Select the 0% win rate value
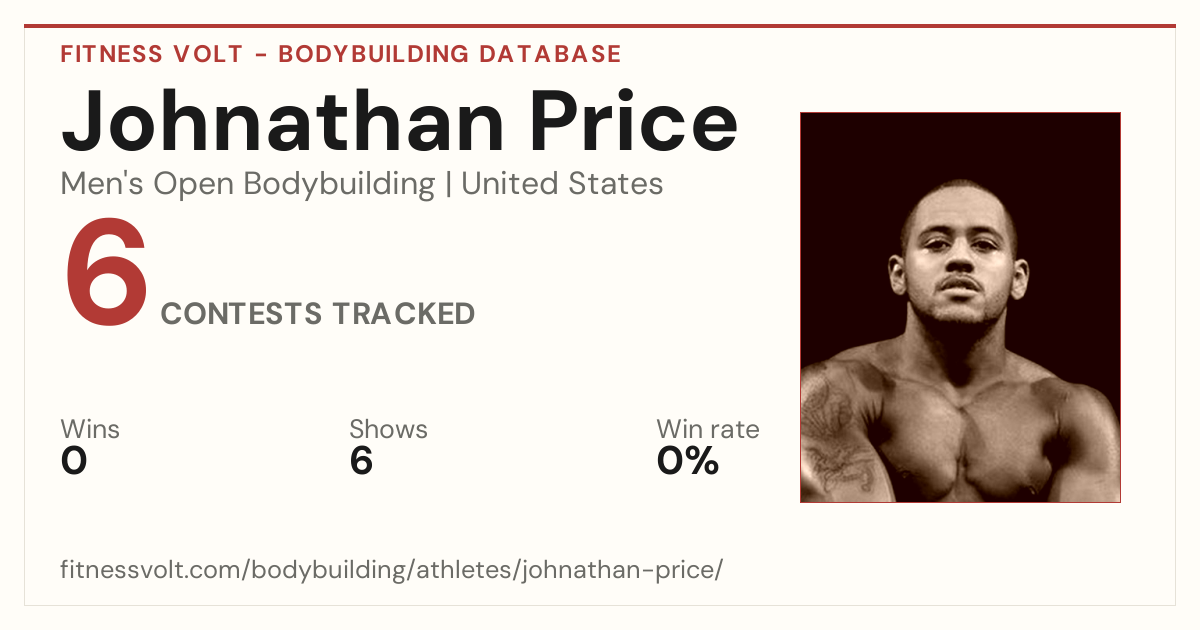This screenshot has width=1200, height=630. [688, 461]
